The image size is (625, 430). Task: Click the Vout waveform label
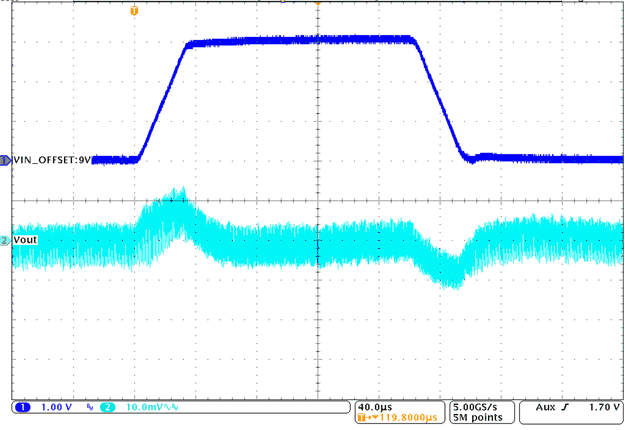pyautogui.click(x=26, y=241)
